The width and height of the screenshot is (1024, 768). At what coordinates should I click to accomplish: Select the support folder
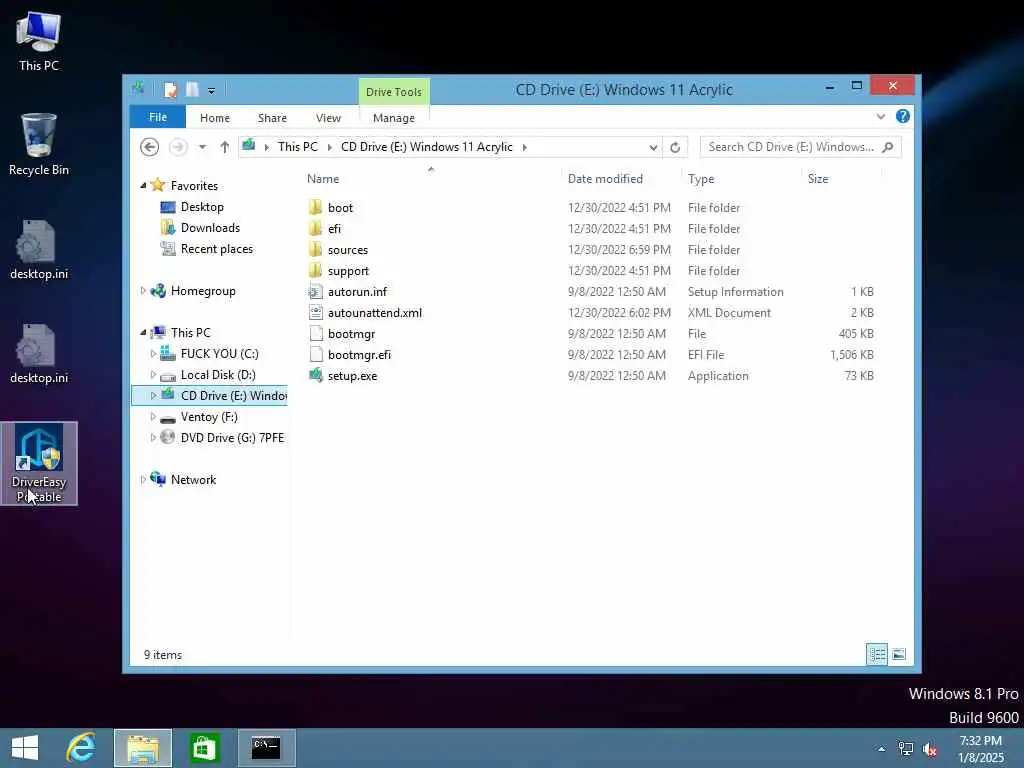(x=348, y=270)
